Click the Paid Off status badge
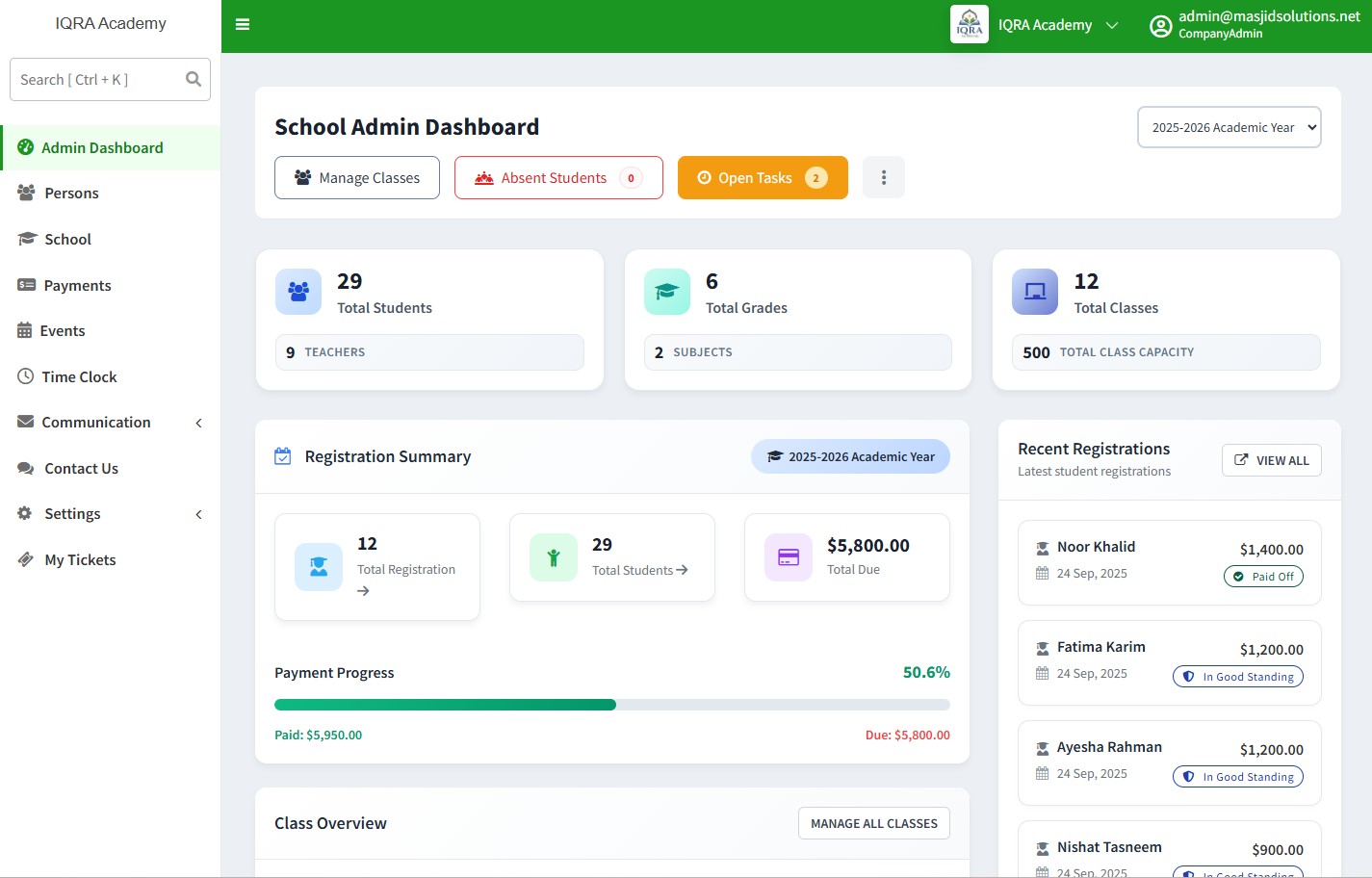Screen dimensions: 1372x878 1263,577
